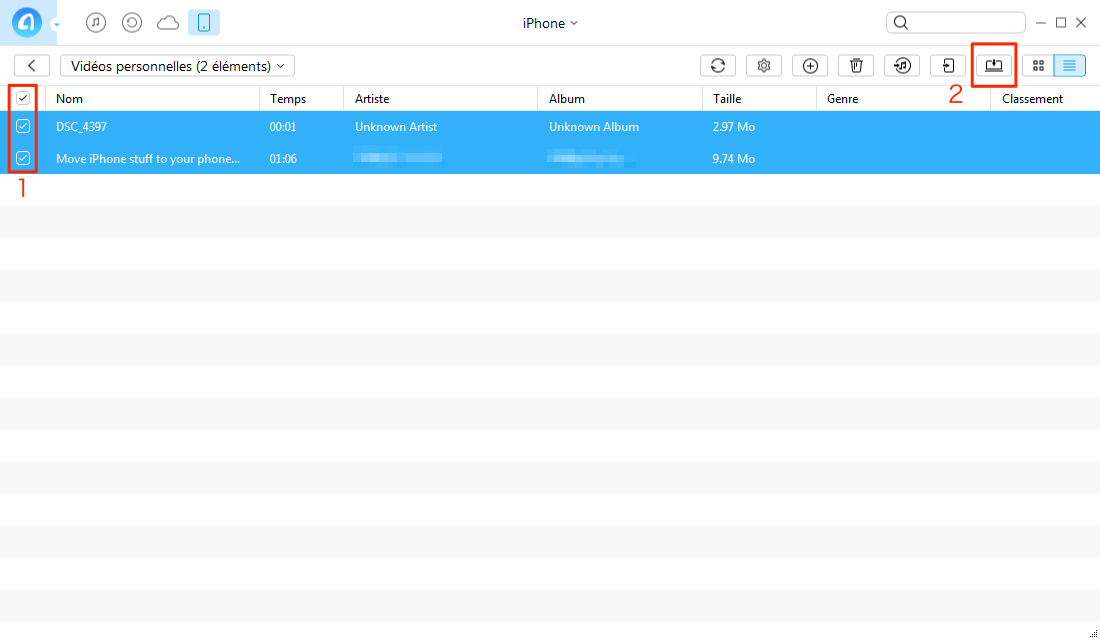Image resolution: width=1100 pixels, height=640 pixels.
Task: Open the backup restore clock icon
Action: [131, 22]
